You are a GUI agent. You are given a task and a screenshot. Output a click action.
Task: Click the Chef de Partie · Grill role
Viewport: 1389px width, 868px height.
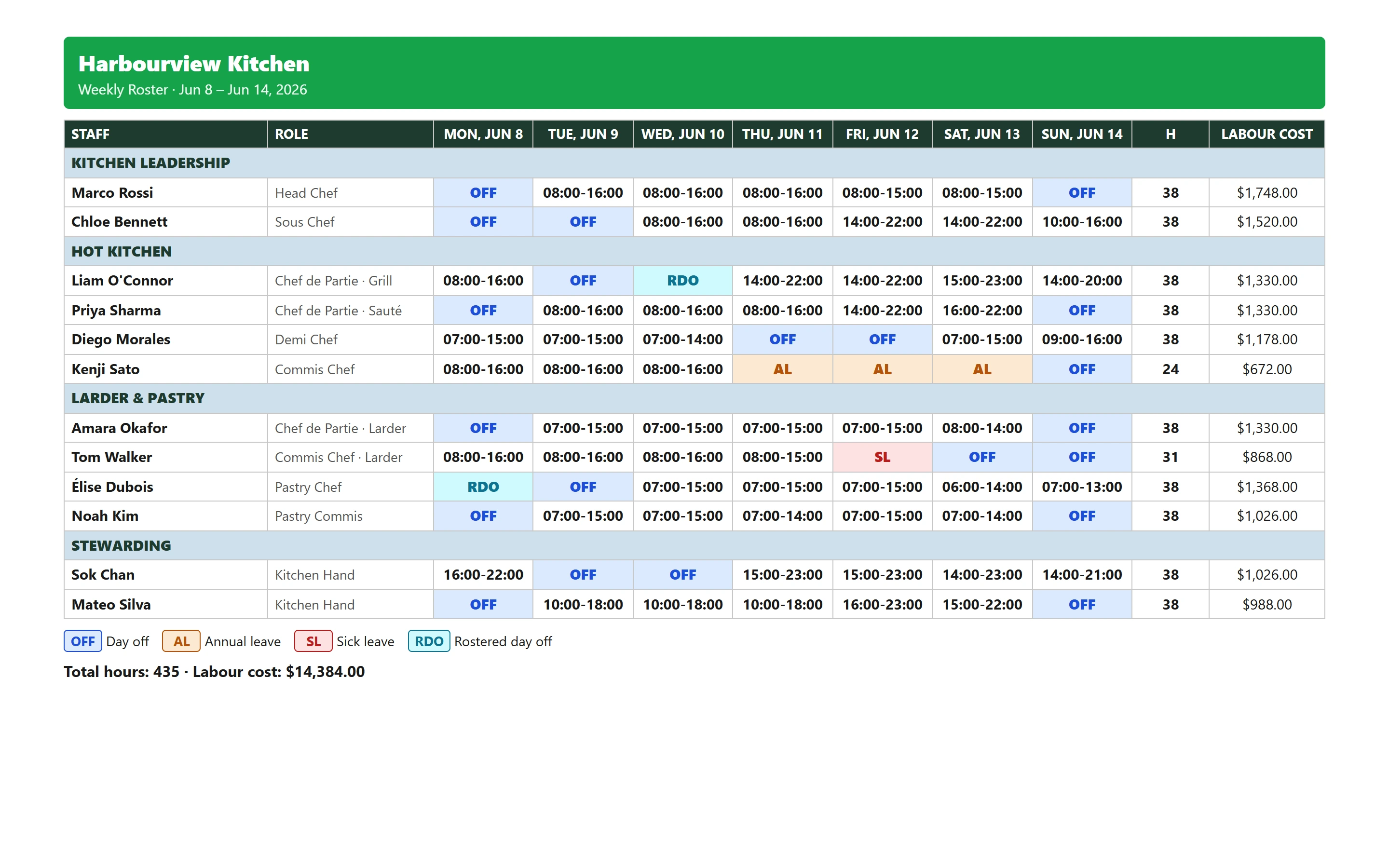333,281
